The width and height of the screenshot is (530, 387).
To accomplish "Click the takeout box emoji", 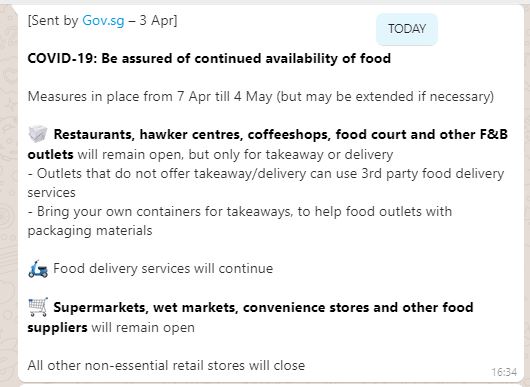I will point(38,134).
